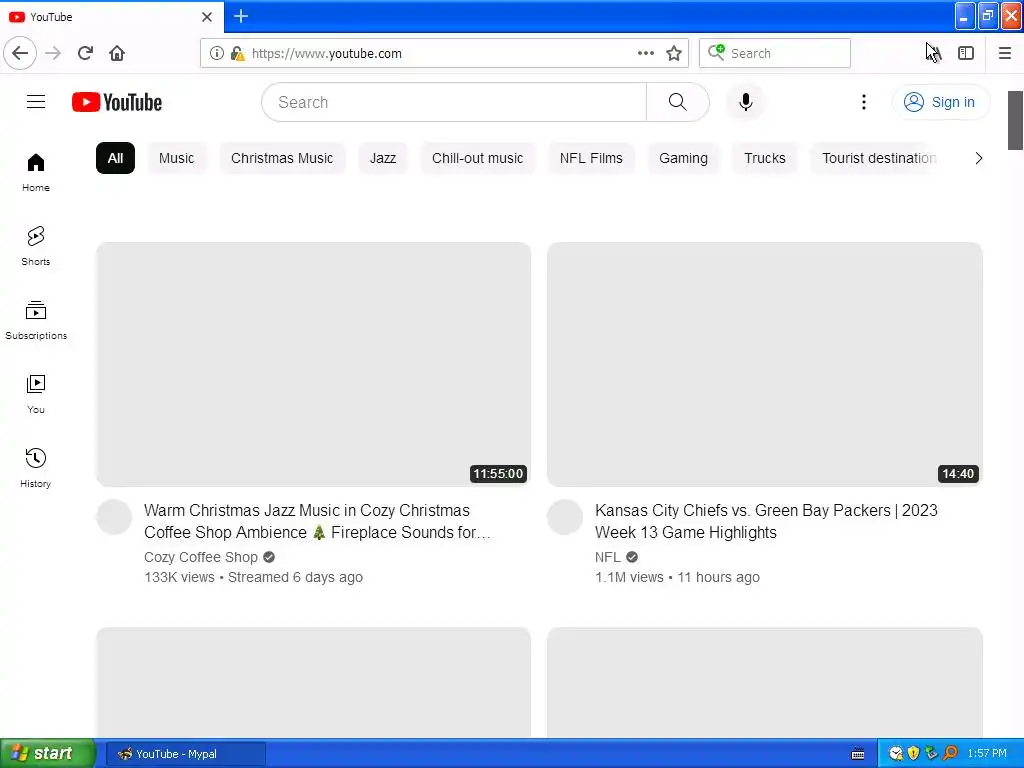Open YouTube settings three-dot menu
Image resolution: width=1024 pixels, height=768 pixels.
863,102
